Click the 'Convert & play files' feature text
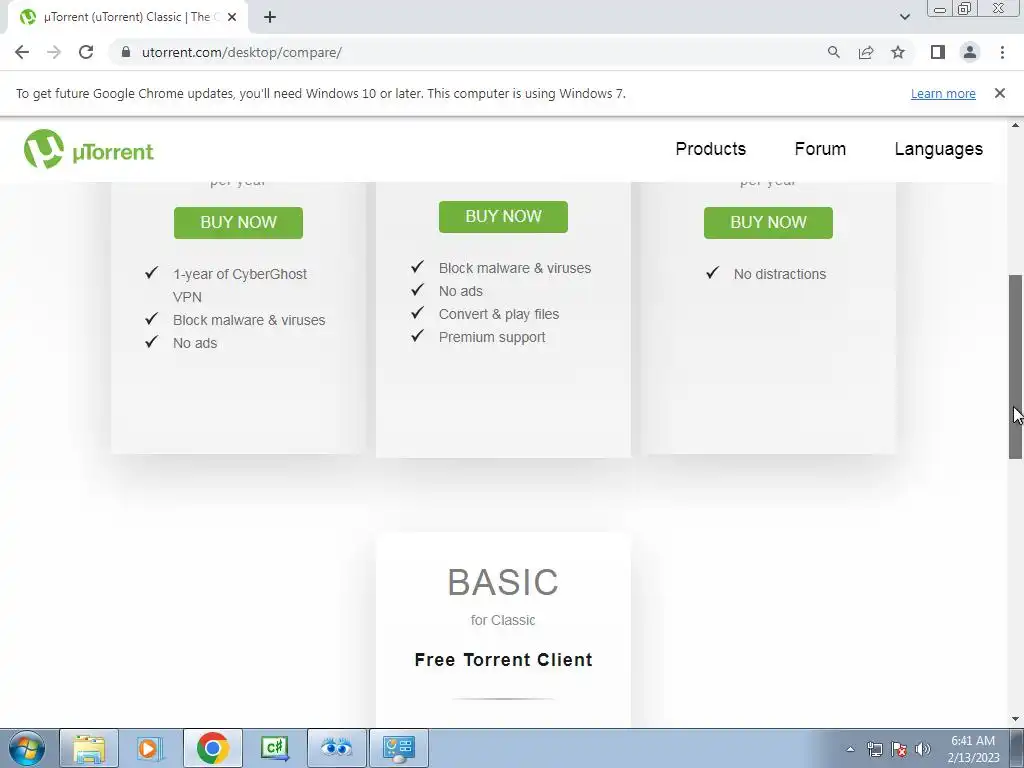1024x768 pixels. coord(499,314)
